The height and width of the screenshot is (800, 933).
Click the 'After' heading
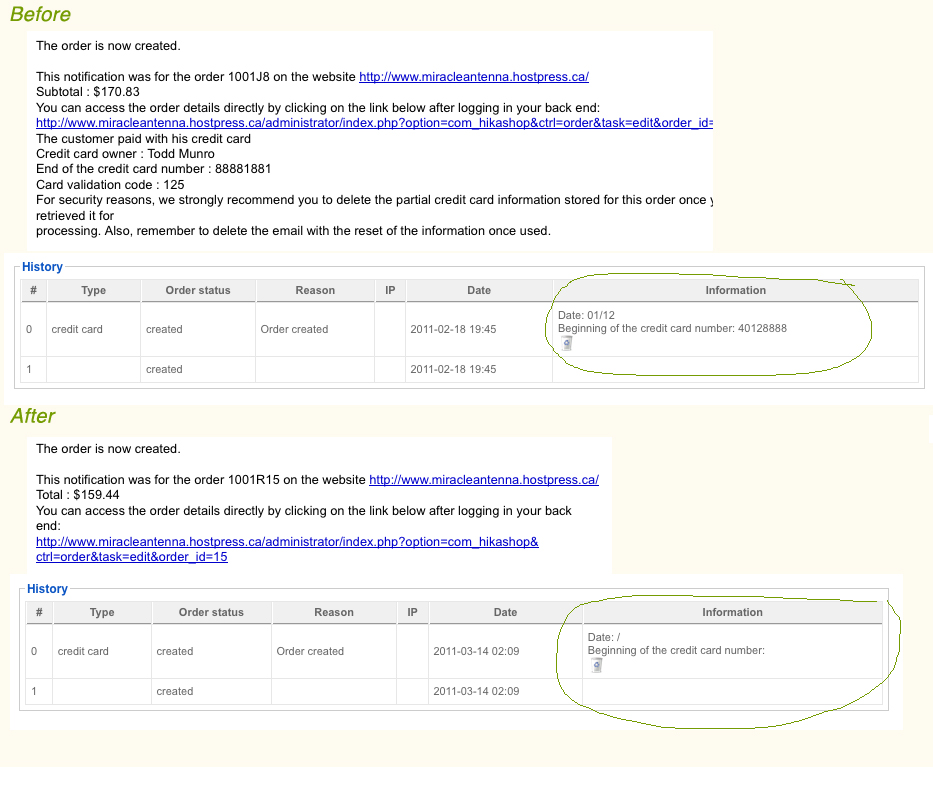pos(33,416)
